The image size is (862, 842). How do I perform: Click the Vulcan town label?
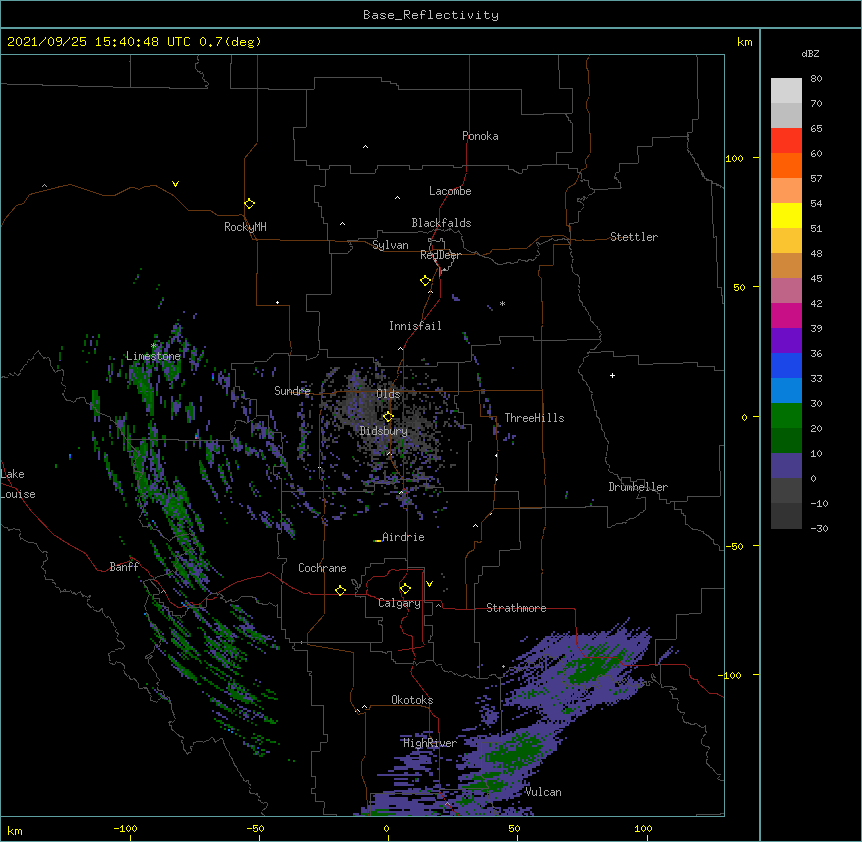coord(543,792)
